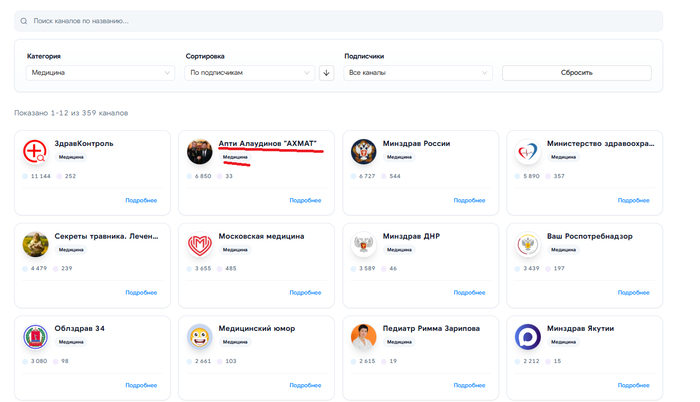Click the Облздрав 34 title
Viewport: 700px width, 402px height.
[79, 328]
